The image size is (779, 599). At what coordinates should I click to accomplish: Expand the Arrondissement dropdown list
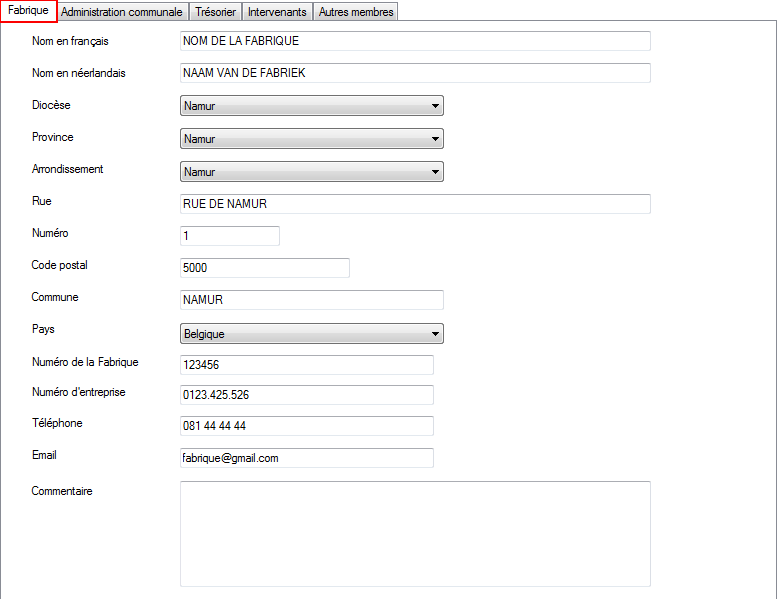click(312, 172)
